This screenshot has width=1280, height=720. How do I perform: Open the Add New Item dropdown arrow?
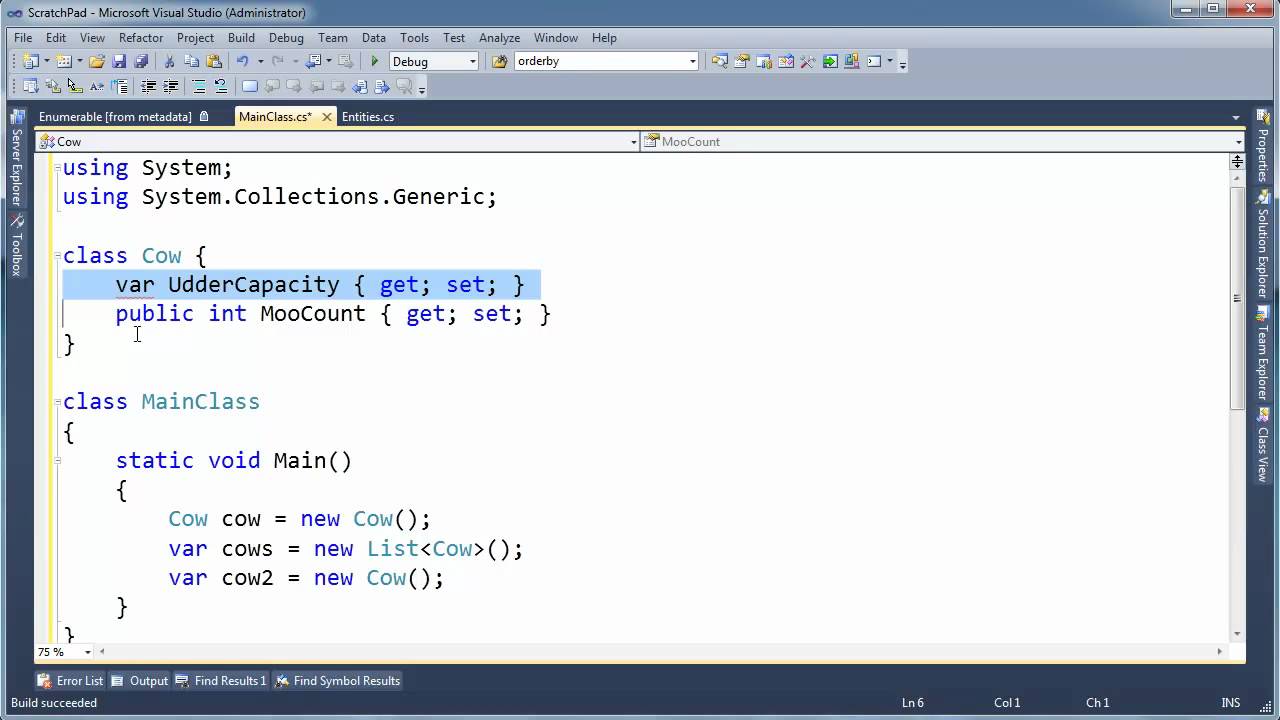tap(79, 62)
